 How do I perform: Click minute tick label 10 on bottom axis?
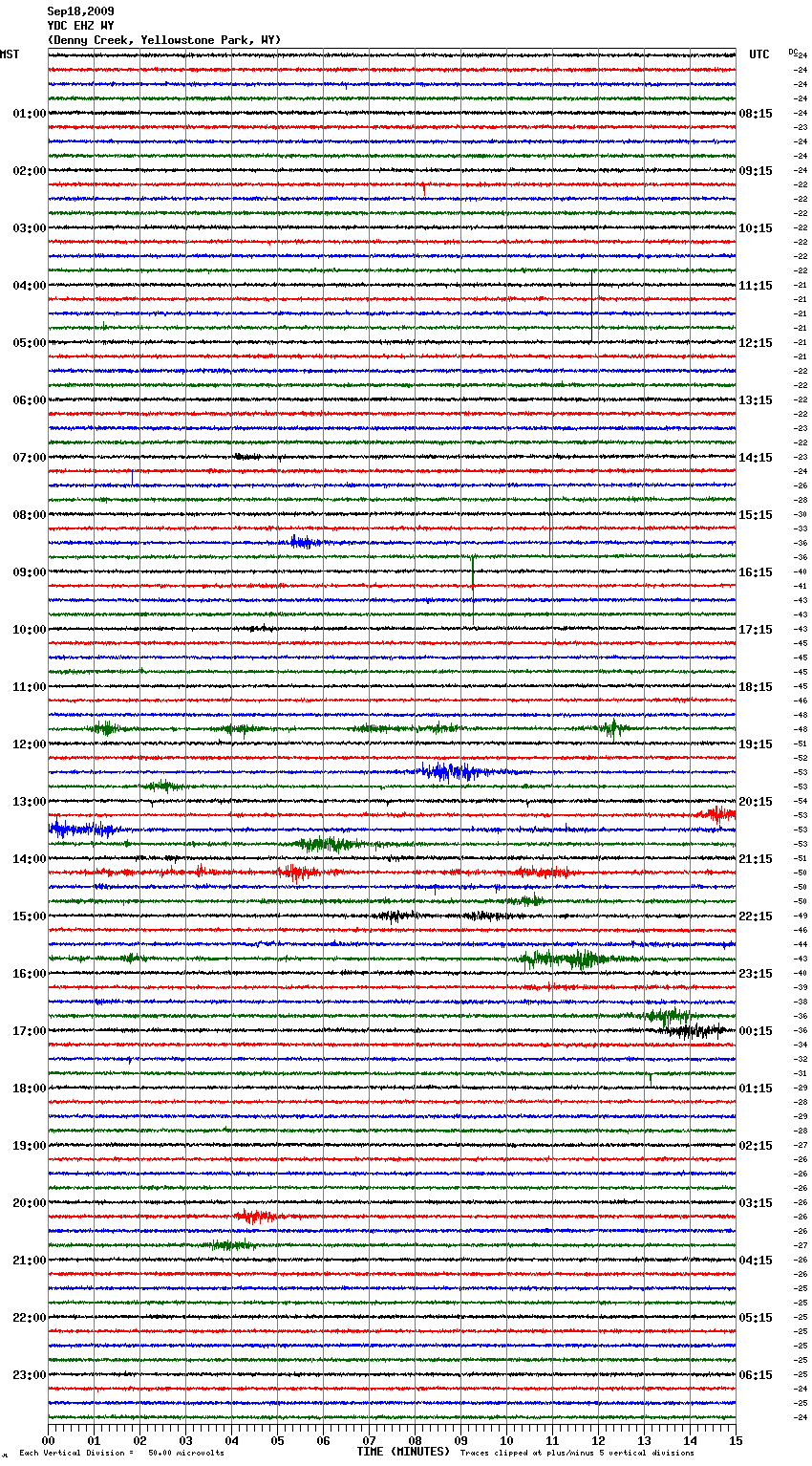coord(507,1440)
